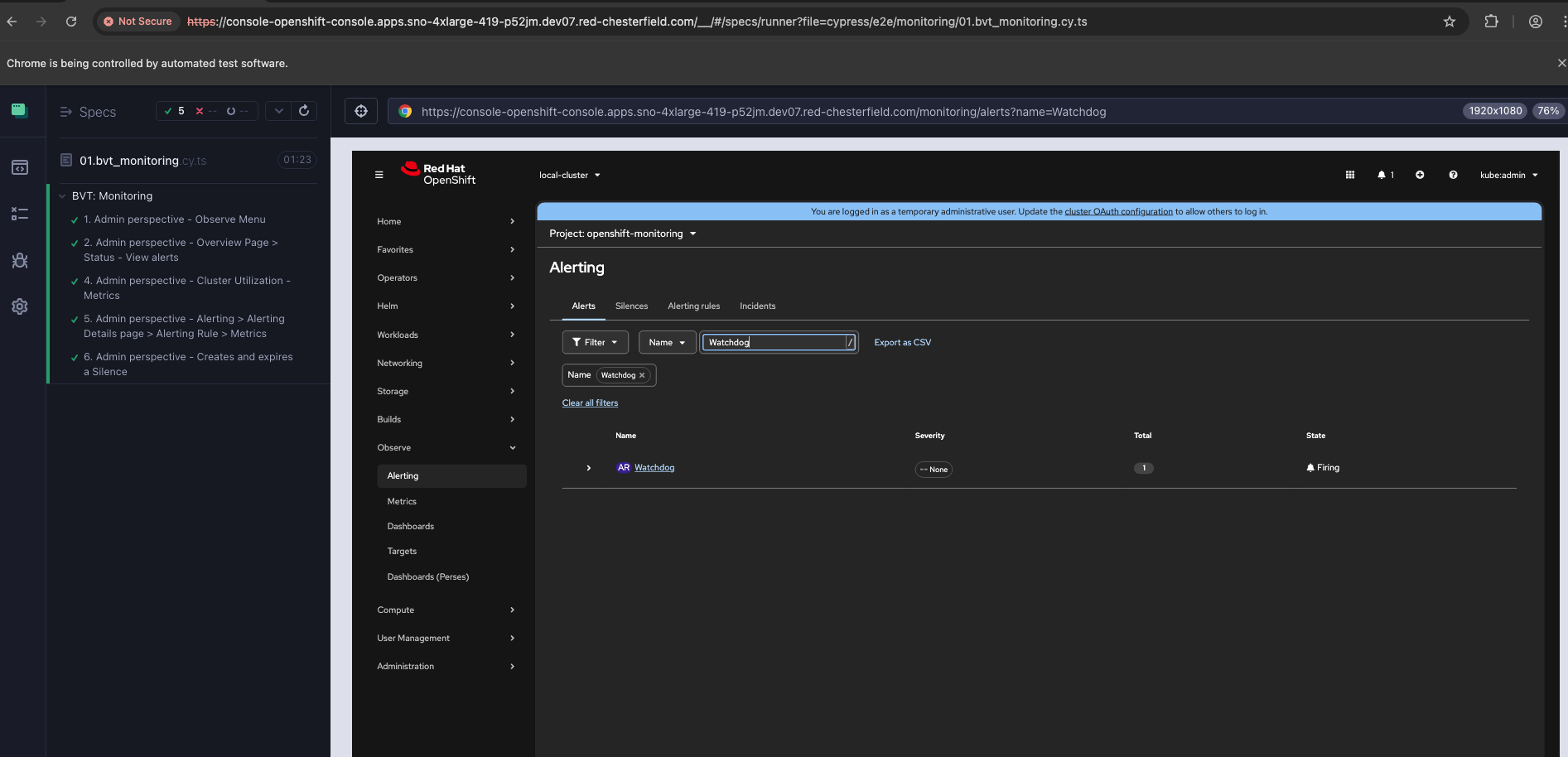Click the Export as CSV link
Image resolution: width=1568 pixels, height=757 pixels.
click(902, 342)
